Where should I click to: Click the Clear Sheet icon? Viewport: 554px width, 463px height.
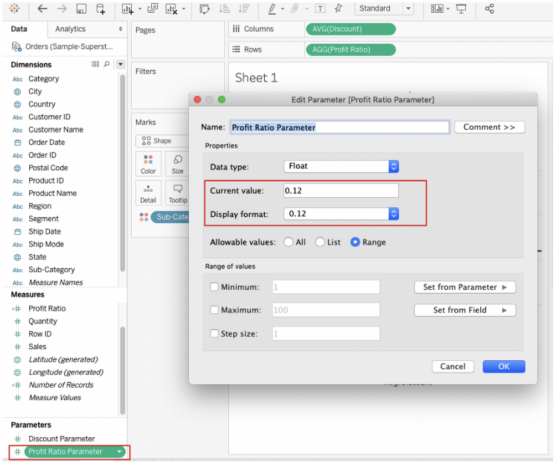[171, 9]
